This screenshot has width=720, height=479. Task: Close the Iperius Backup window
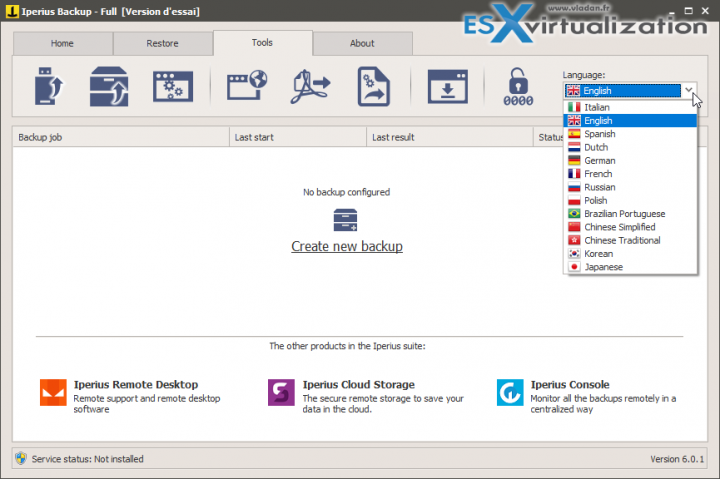[705, 11]
